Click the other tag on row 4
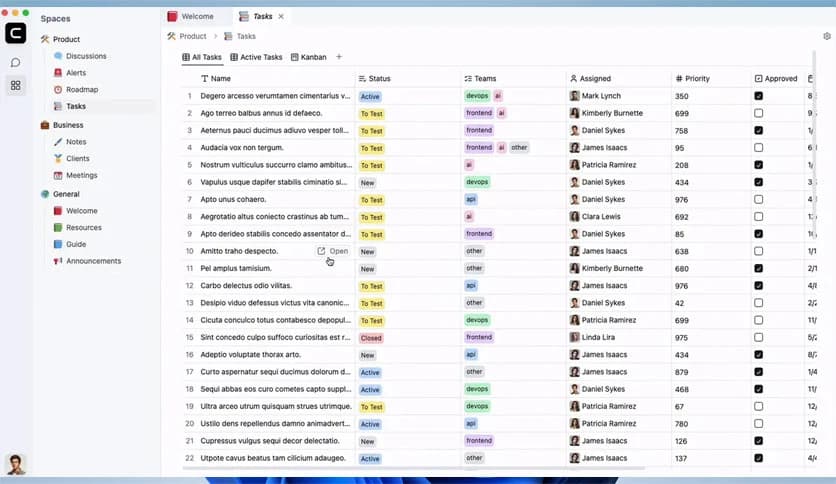836x484 pixels. pos(519,148)
